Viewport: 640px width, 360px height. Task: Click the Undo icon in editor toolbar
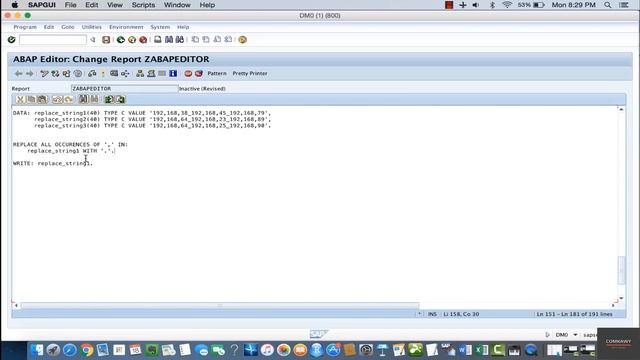pyautogui.click(x=57, y=99)
